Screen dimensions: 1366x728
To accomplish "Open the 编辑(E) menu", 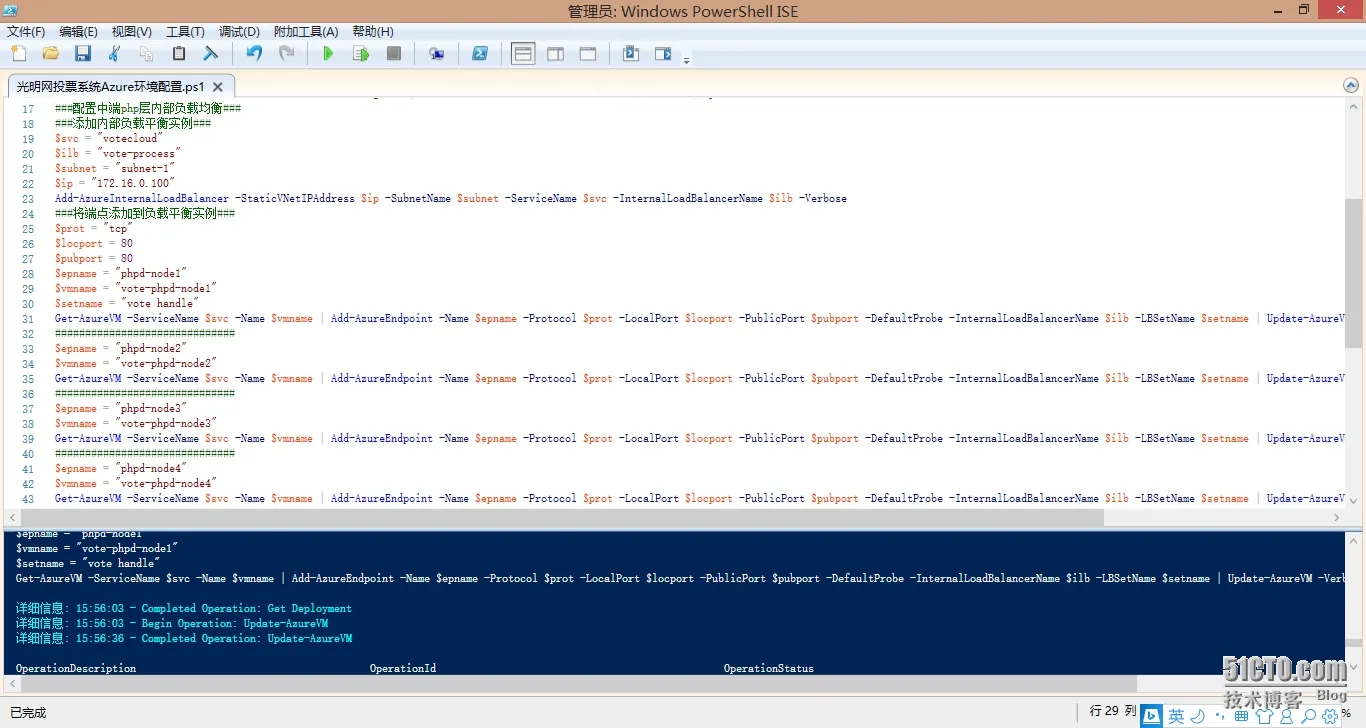I will click(78, 32).
